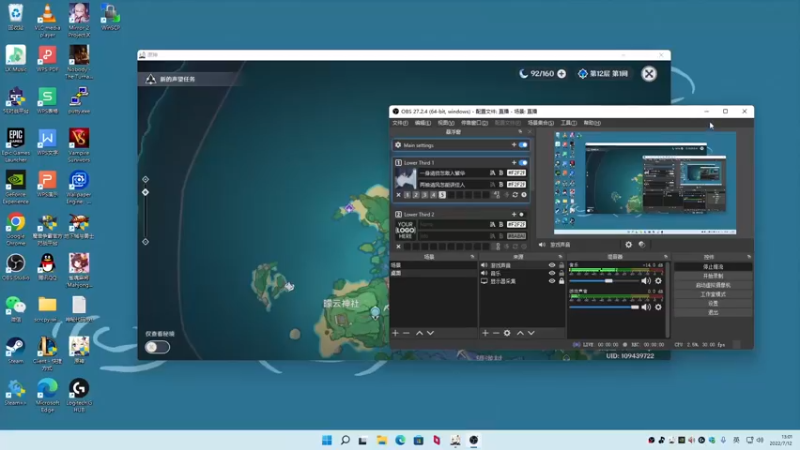Click the first color swatch in Lower Third 2
This screenshot has height=450, width=800.
pyautogui.click(x=516, y=224)
